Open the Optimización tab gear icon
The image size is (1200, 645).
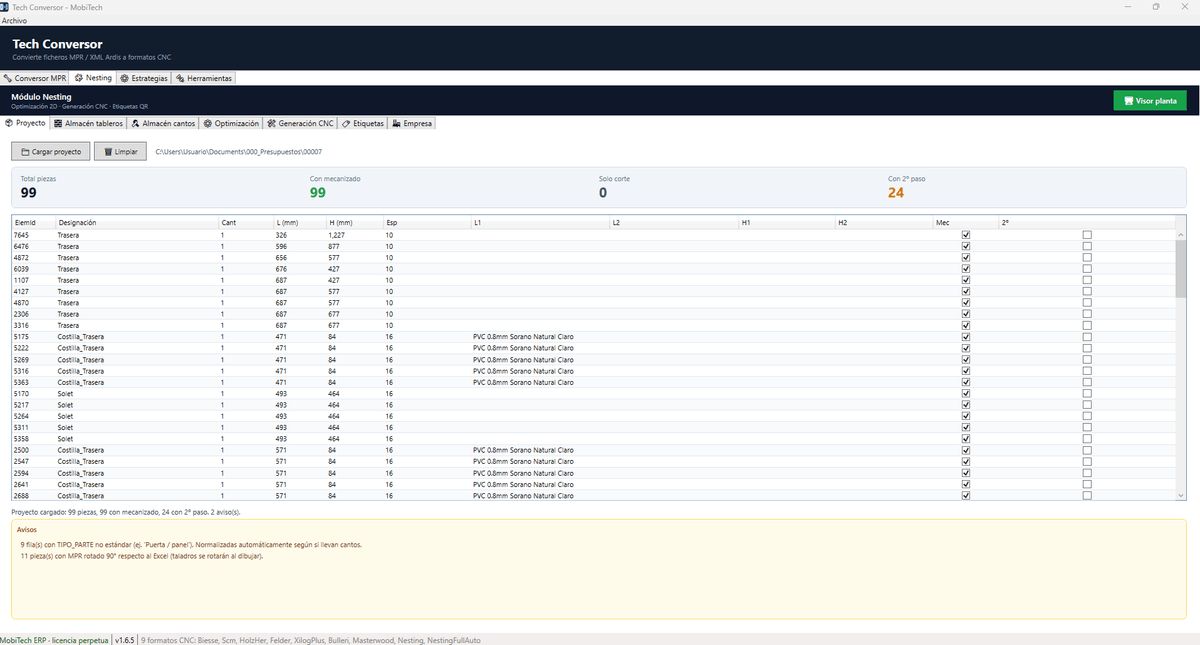click(x=208, y=124)
